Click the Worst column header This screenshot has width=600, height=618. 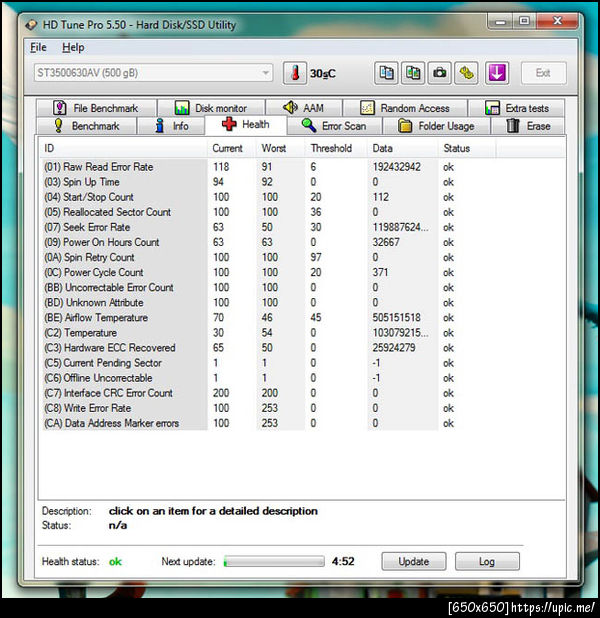[281, 148]
